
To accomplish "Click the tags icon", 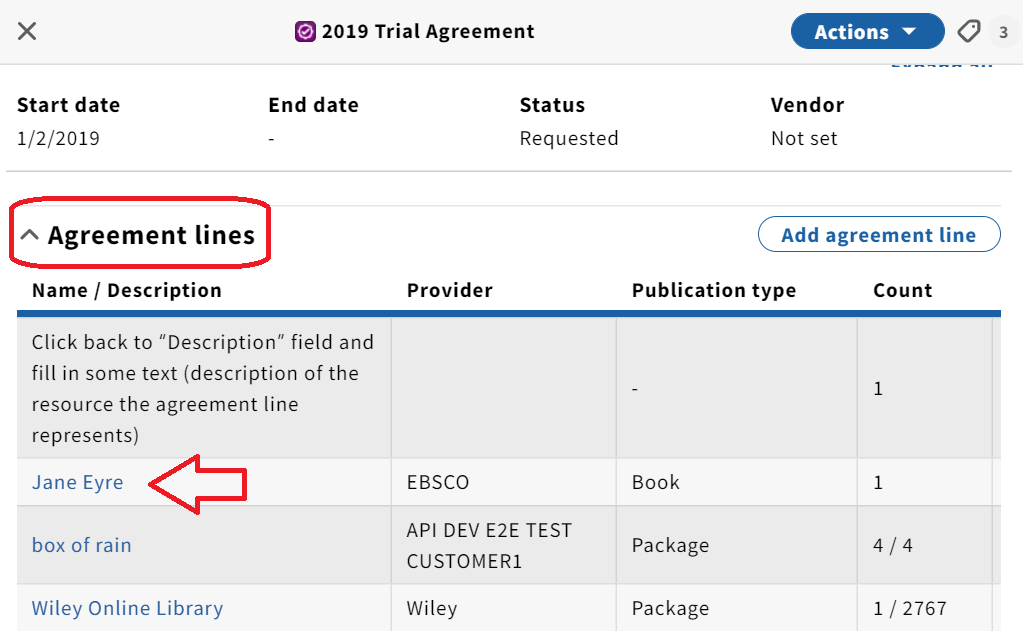I will 969,31.
